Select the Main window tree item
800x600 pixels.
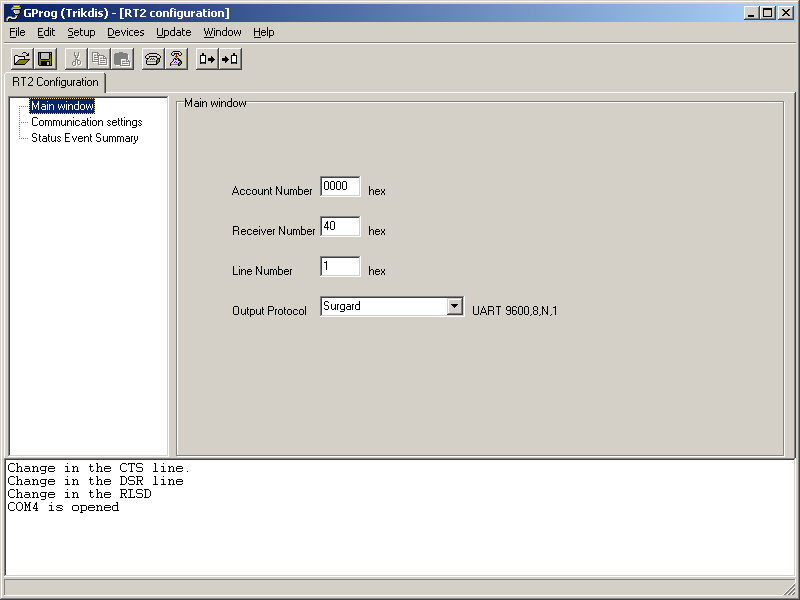[61, 105]
